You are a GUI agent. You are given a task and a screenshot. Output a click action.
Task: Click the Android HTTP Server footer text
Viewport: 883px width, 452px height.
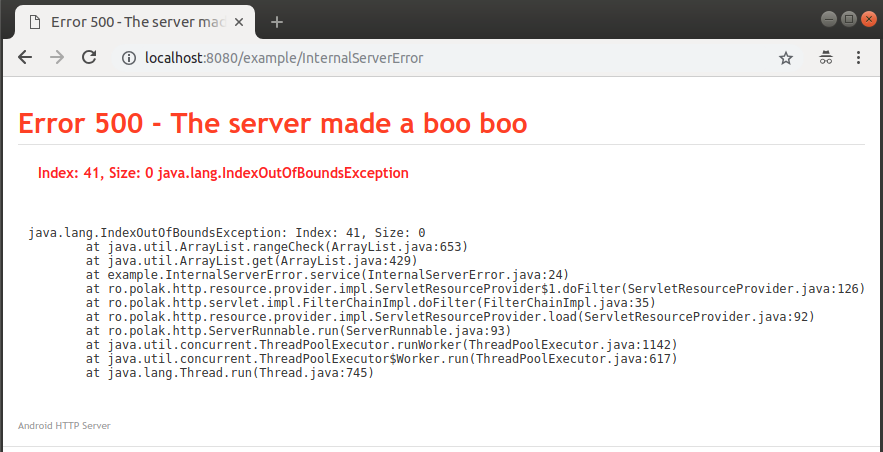tap(64, 426)
